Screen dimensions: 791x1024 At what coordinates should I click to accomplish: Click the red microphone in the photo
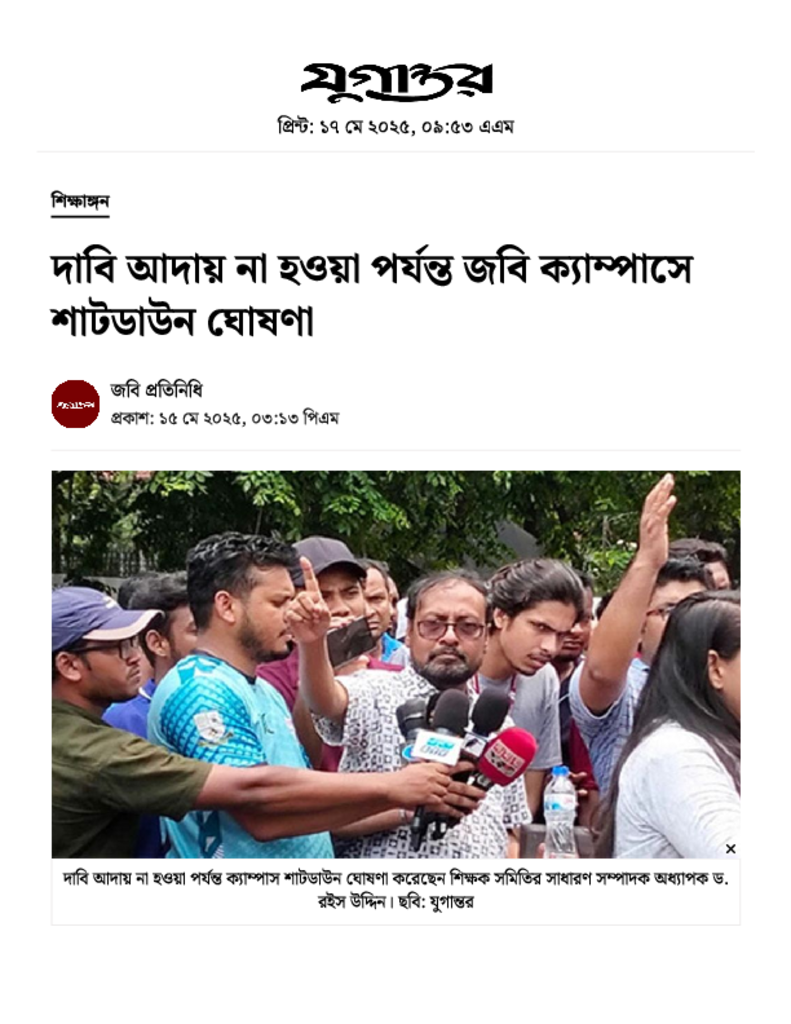pos(504,758)
